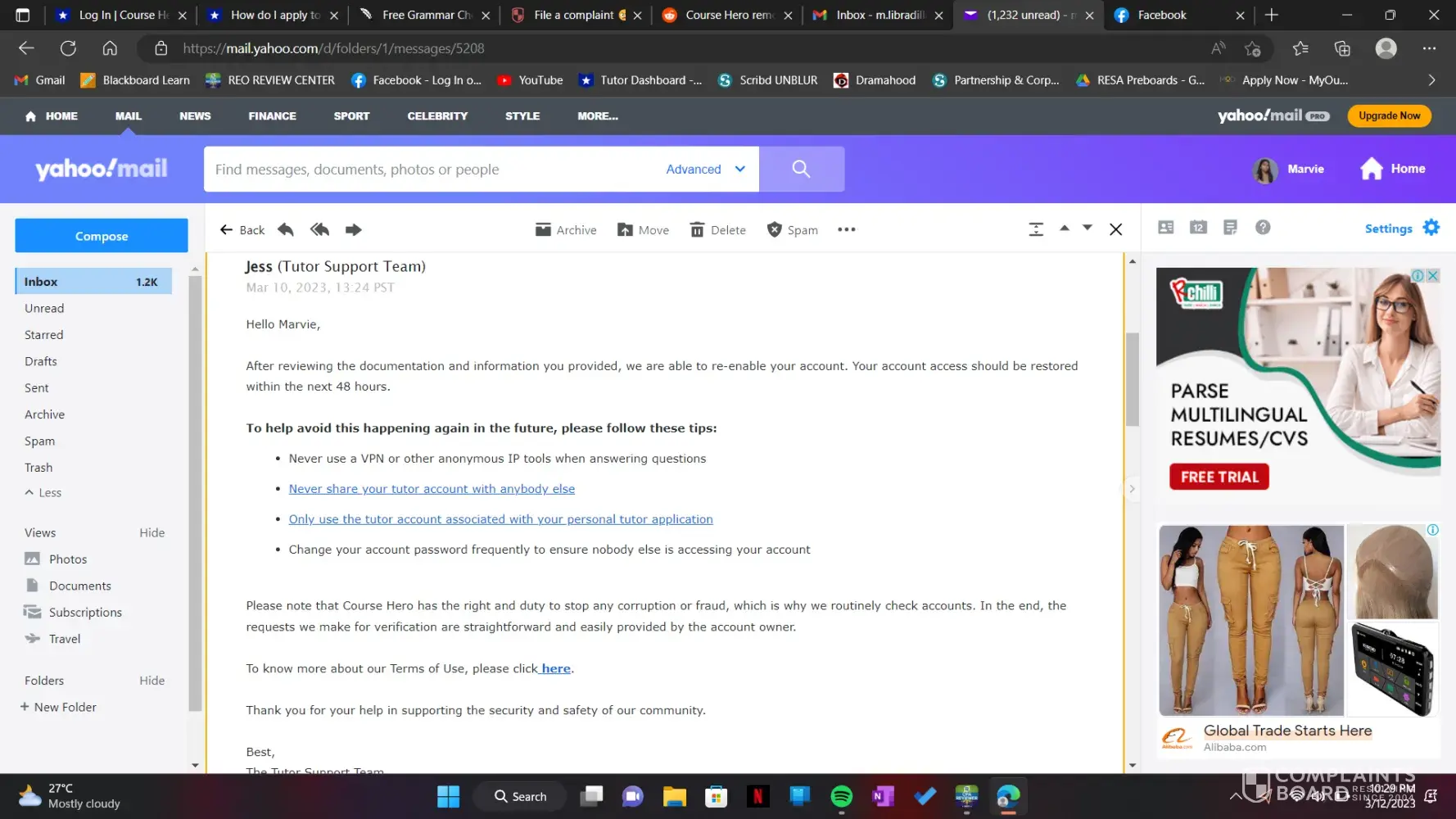Open the calendar icon in right panel
The image size is (1456, 819).
click(1198, 228)
